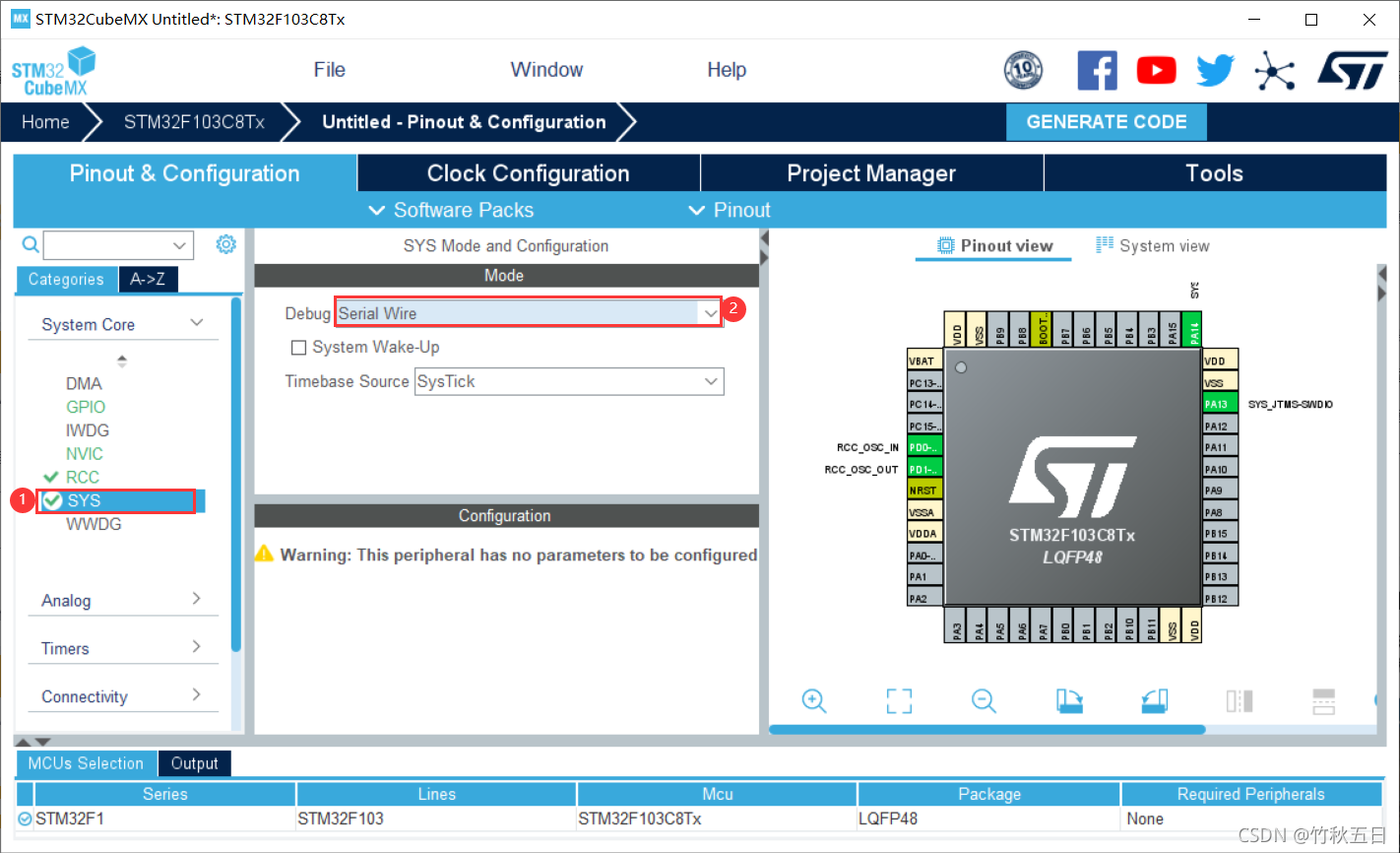This screenshot has width=1400, height=853.
Task: Click the categories list vertical scrollbar
Action: coord(236,475)
